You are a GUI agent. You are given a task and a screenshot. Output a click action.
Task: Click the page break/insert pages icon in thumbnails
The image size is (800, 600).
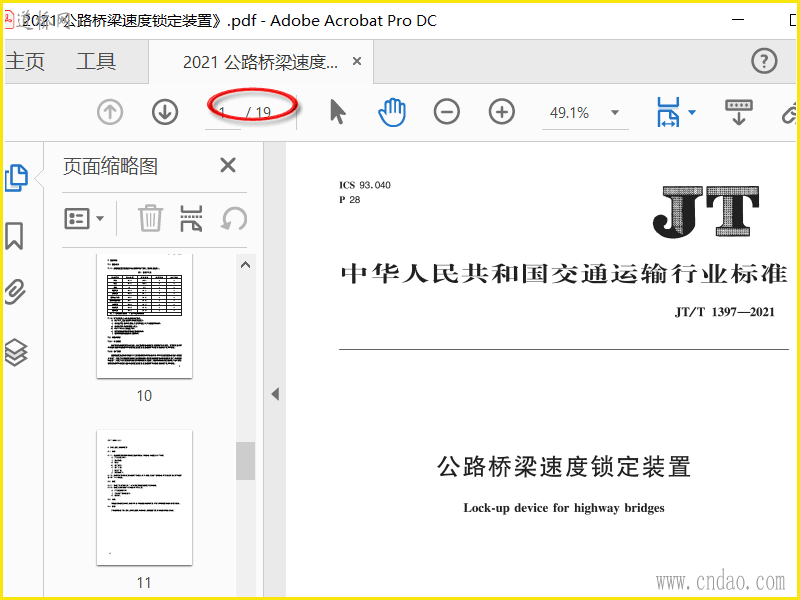pyautogui.click(x=191, y=218)
